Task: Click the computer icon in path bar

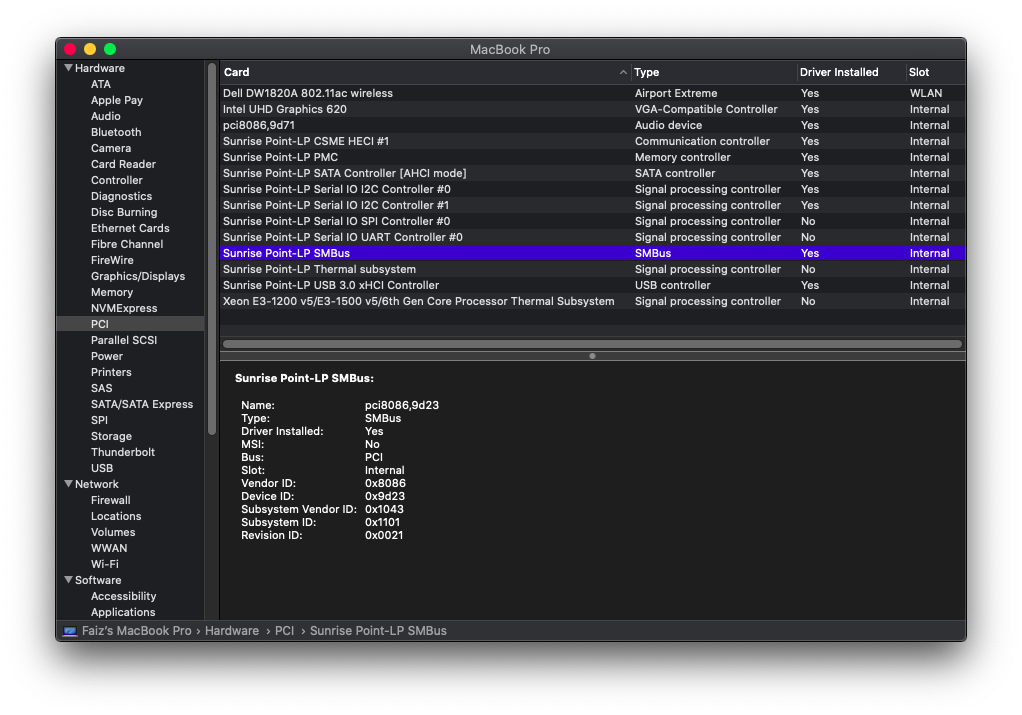Action: pyautogui.click(x=70, y=631)
